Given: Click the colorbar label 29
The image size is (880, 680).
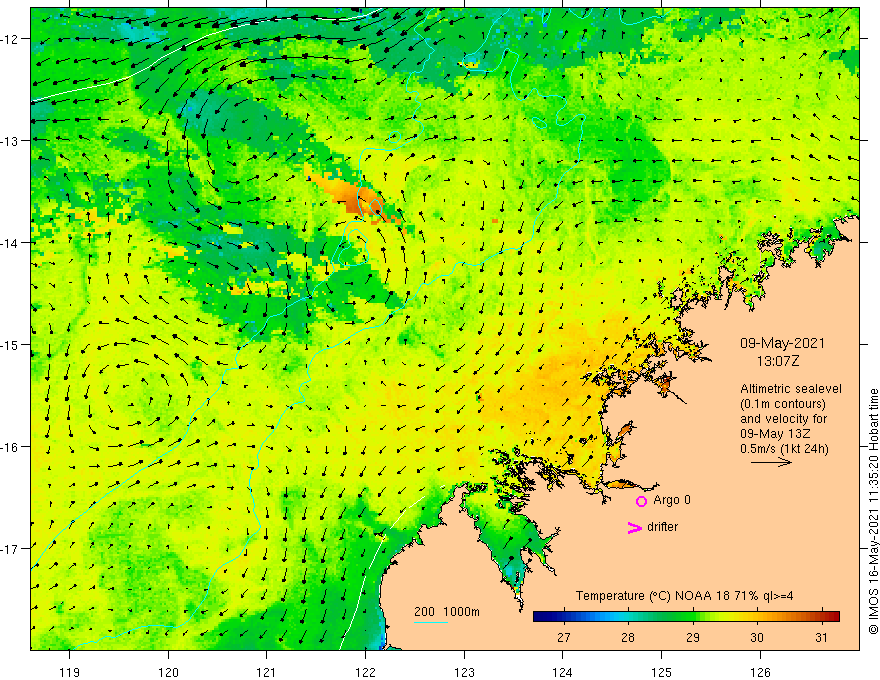Looking at the screenshot, I should pos(693,638).
